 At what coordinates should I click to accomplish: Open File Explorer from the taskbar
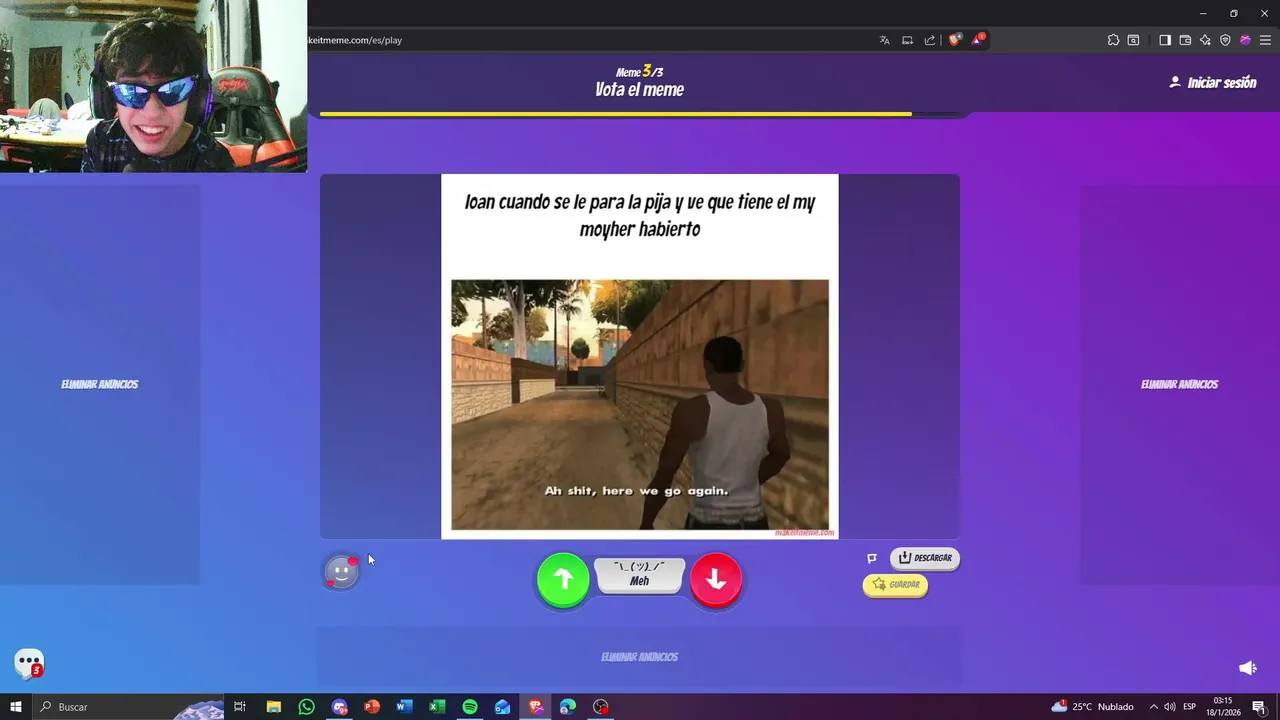(273, 707)
